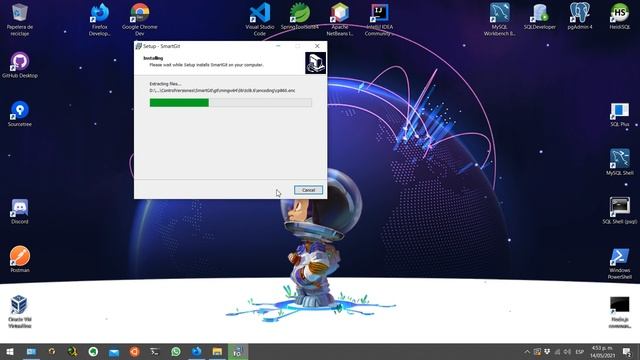Open MySQL Workbench desktop shortcut

point(500,20)
